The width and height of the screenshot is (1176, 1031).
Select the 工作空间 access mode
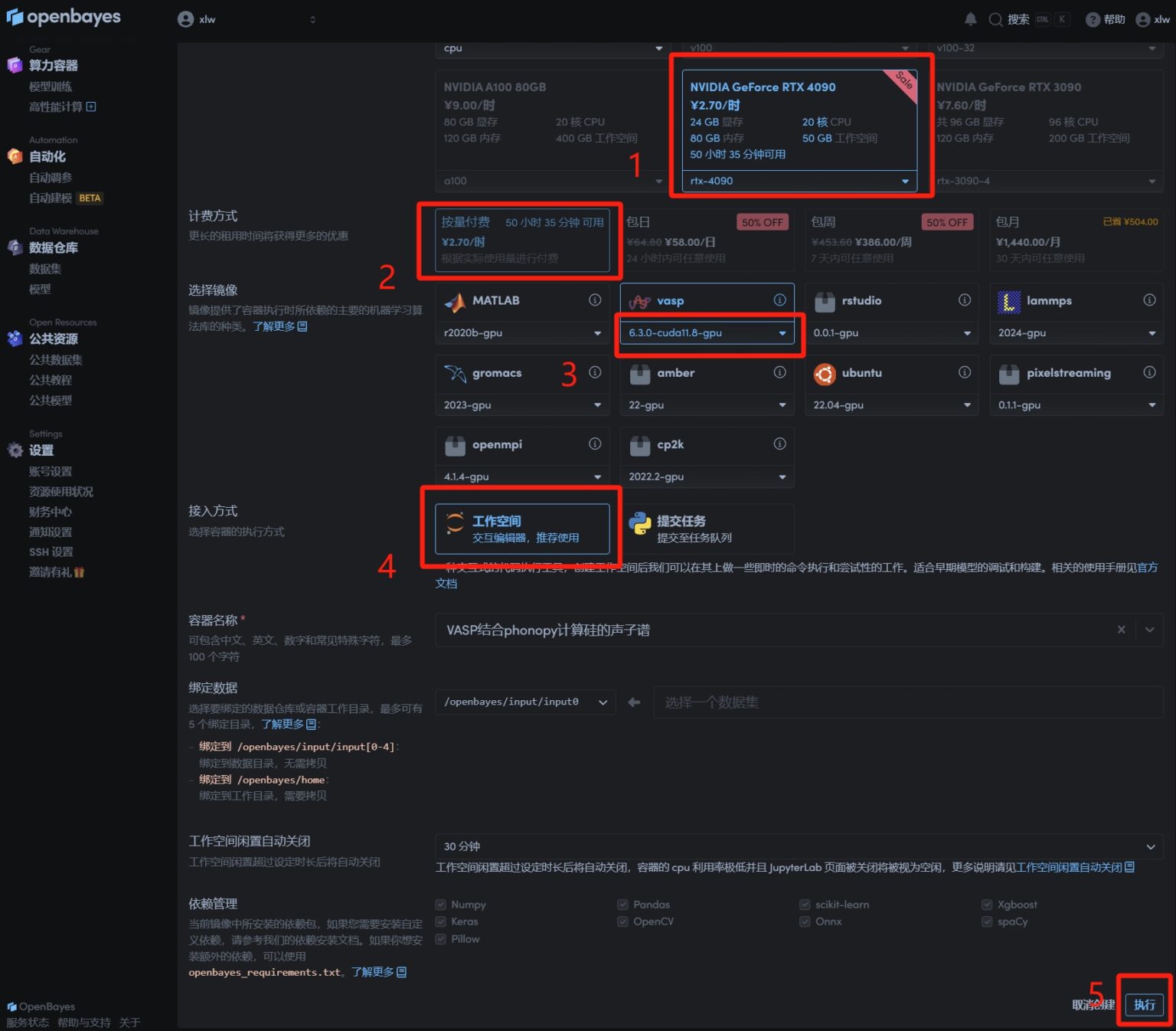coord(522,529)
